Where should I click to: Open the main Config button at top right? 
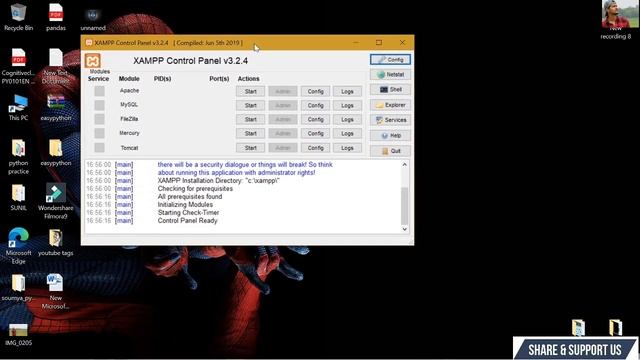point(391,60)
